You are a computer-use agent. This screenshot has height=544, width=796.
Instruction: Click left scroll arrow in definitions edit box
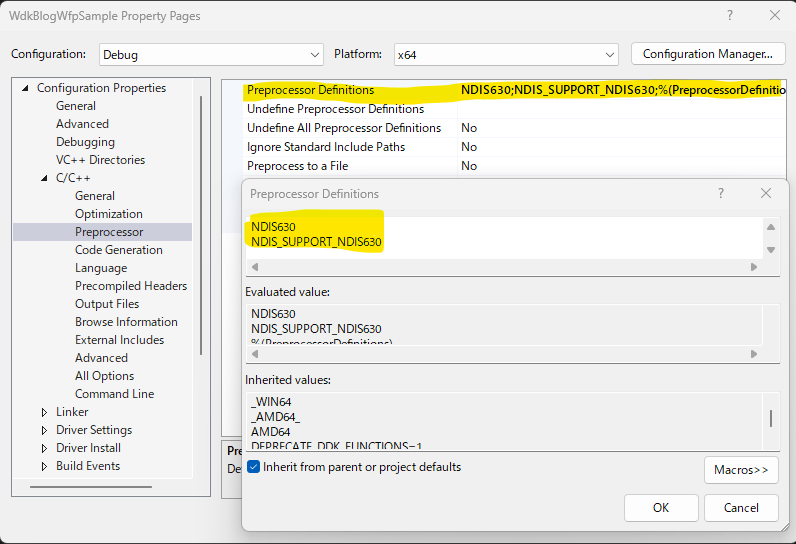pyautogui.click(x=255, y=267)
